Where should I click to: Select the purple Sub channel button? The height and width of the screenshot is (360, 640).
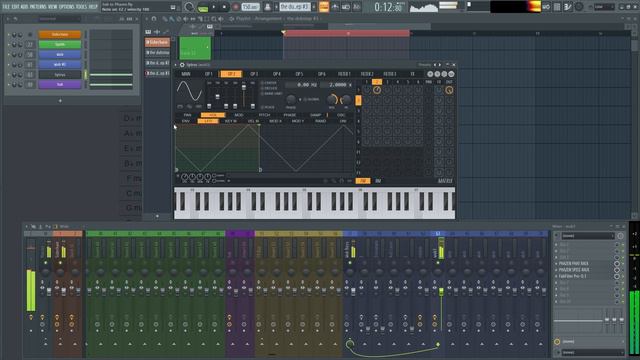pos(60,84)
